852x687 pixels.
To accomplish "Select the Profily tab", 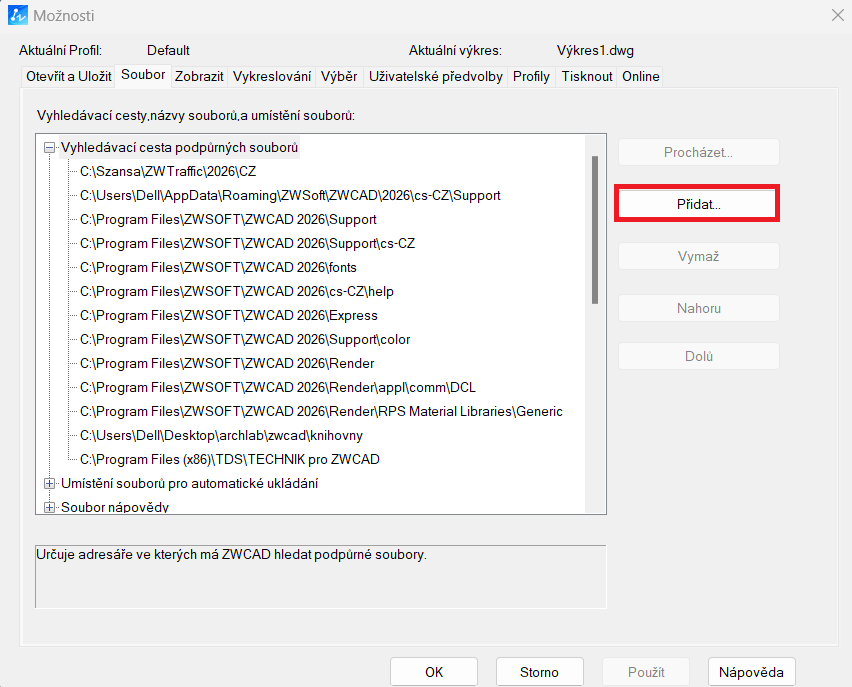I will click(531, 77).
